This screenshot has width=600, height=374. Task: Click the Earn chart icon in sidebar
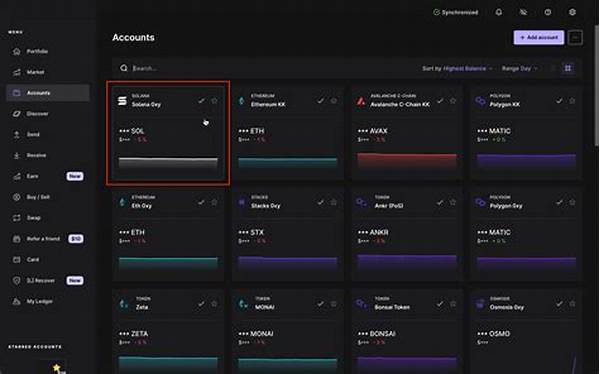tap(16, 176)
